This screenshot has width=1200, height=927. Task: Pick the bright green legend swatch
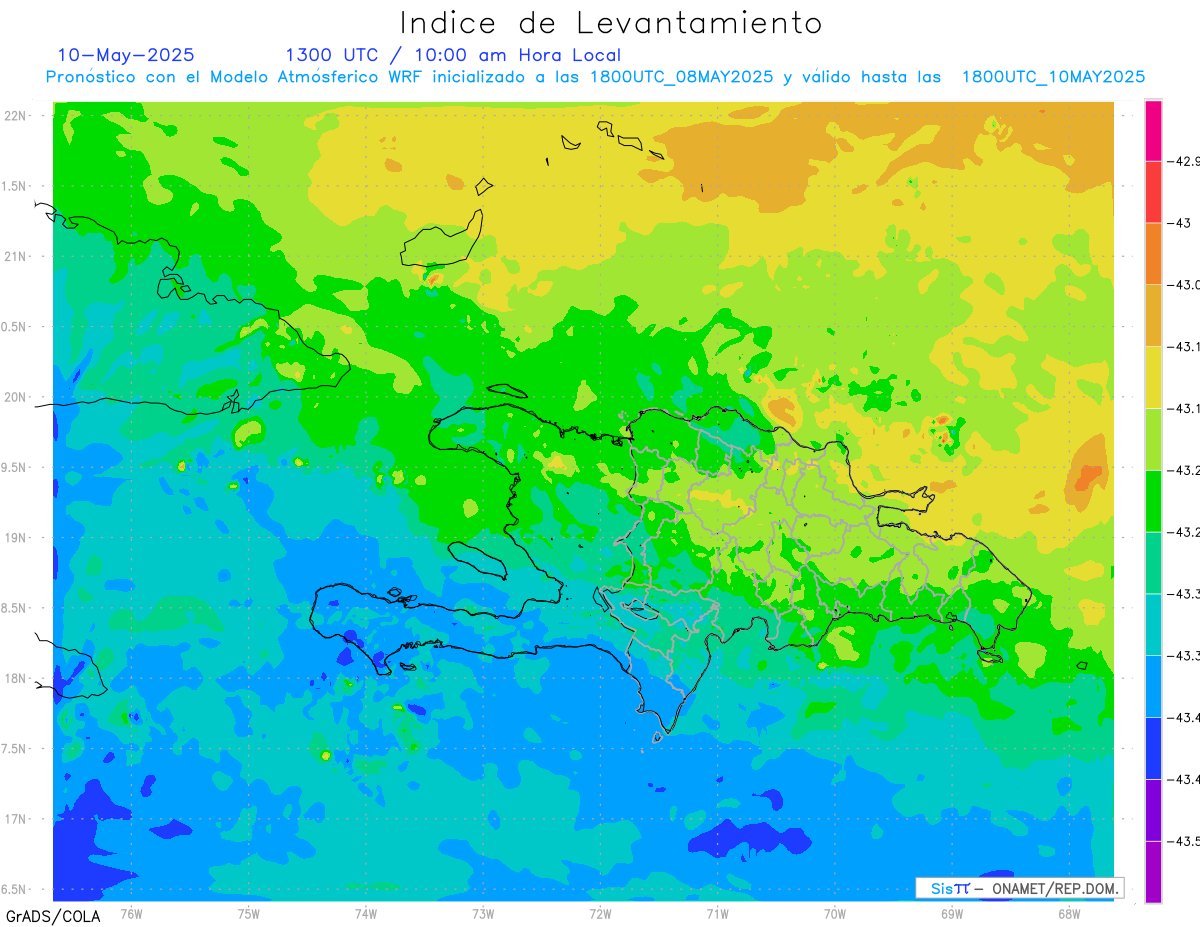coord(1153,501)
